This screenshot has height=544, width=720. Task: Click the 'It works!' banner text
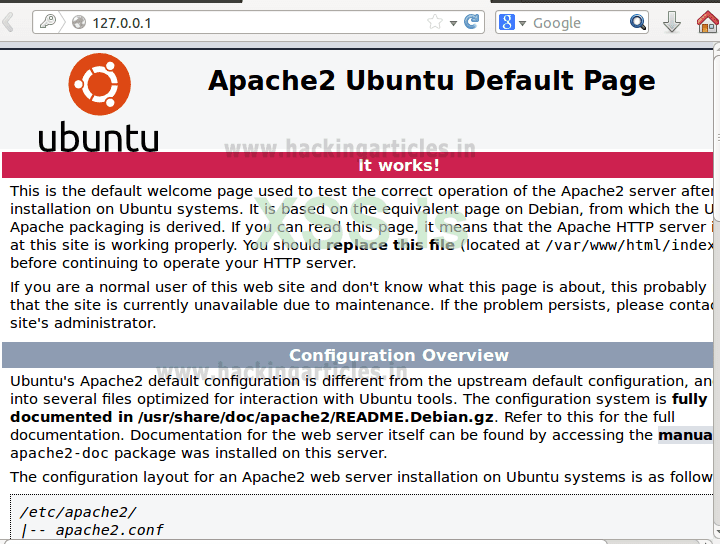[399, 165]
